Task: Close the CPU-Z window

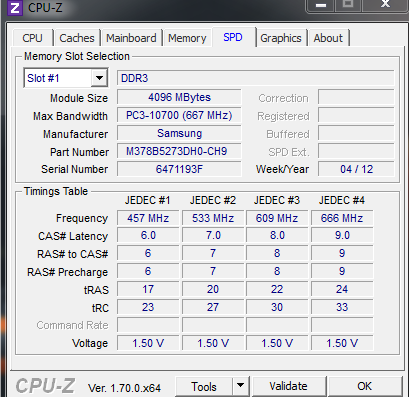Action: click(386, 5)
